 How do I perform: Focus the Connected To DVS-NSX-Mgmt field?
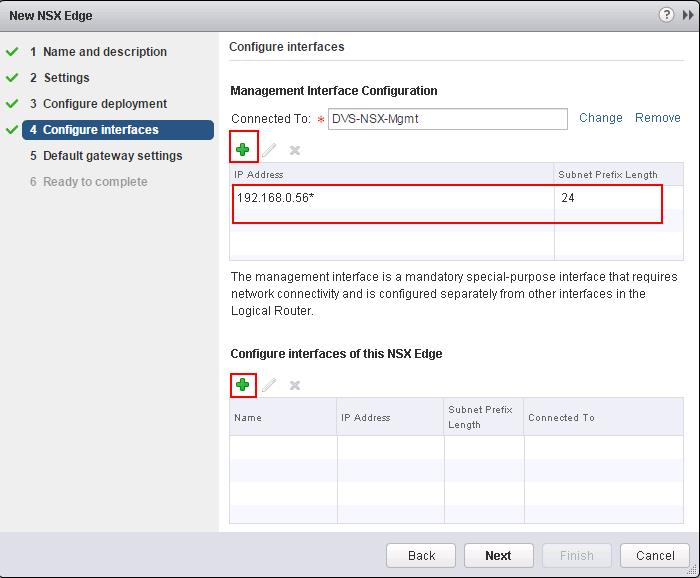[448, 119]
